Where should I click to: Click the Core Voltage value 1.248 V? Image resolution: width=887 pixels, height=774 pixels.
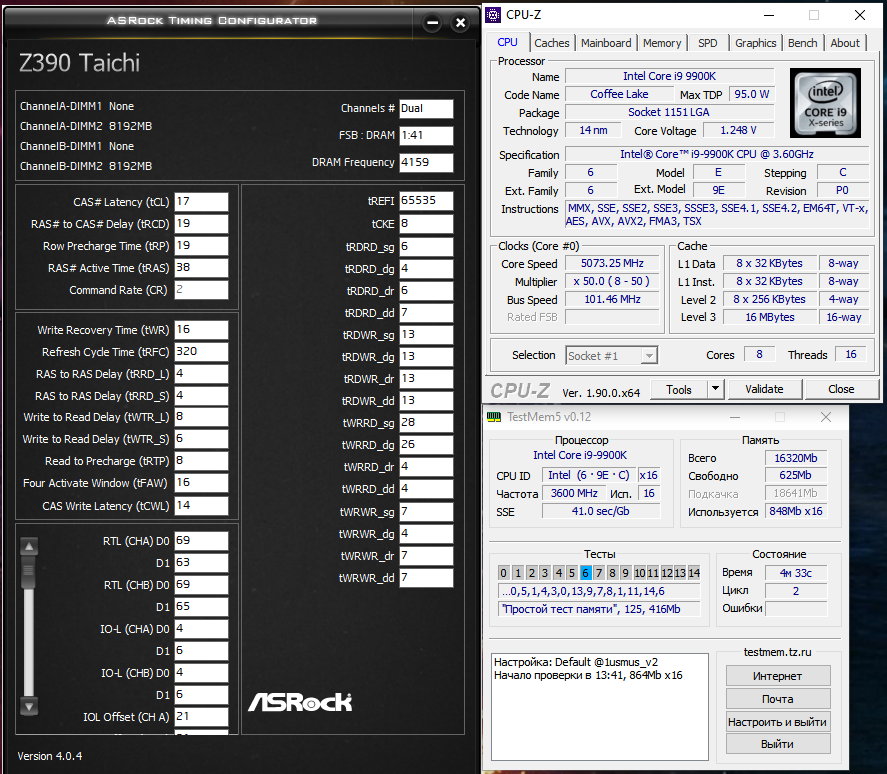pos(738,130)
